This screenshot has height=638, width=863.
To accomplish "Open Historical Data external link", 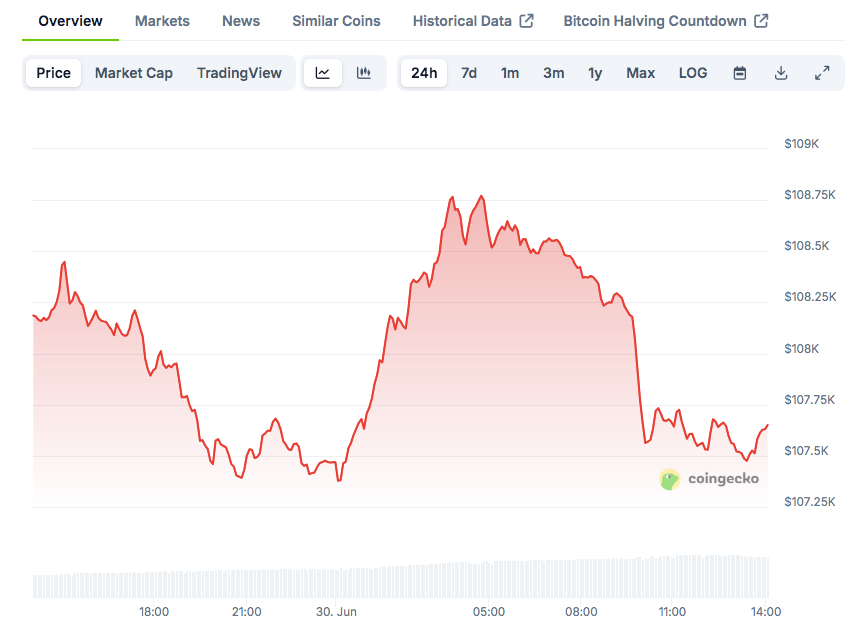I will tap(472, 21).
